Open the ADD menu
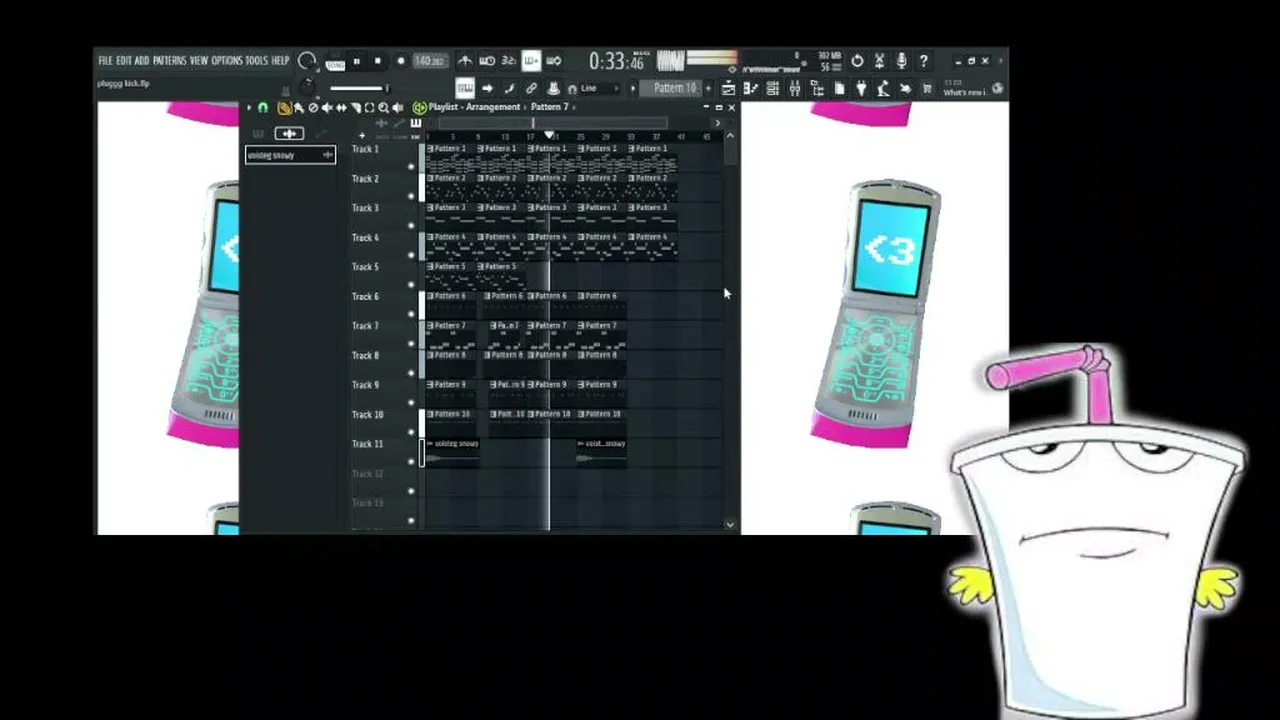 142,61
